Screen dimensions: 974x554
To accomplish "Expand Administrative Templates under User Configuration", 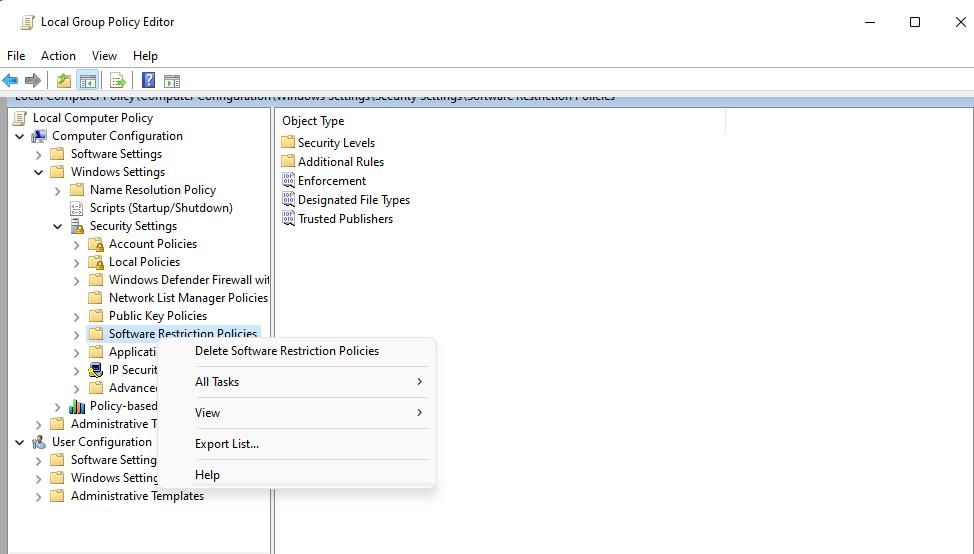I will [39, 497].
